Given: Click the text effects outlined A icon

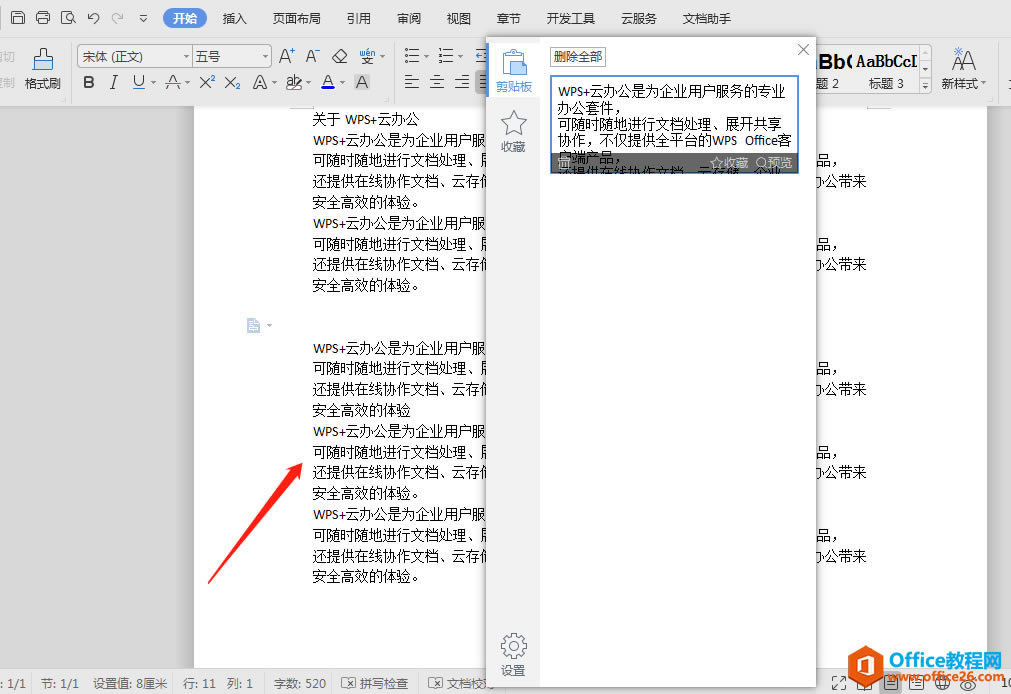Looking at the screenshot, I should (259, 82).
